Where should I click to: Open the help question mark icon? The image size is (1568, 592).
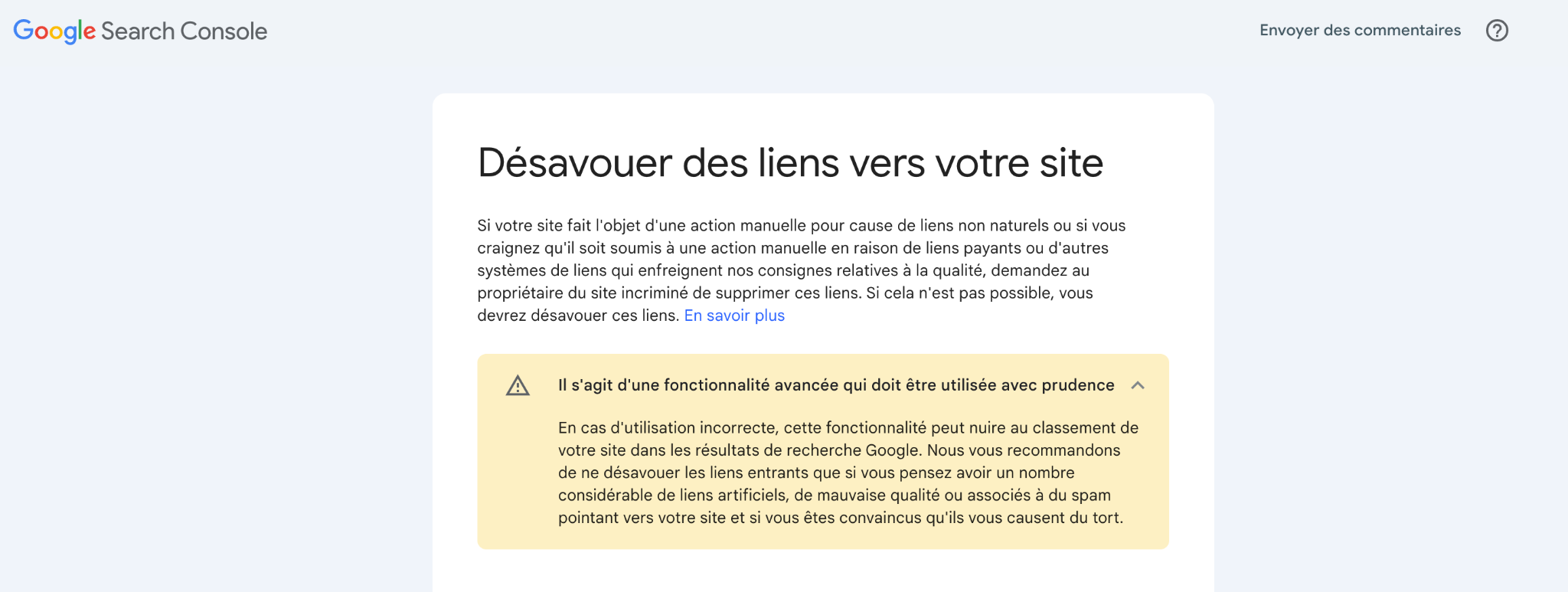[1497, 31]
